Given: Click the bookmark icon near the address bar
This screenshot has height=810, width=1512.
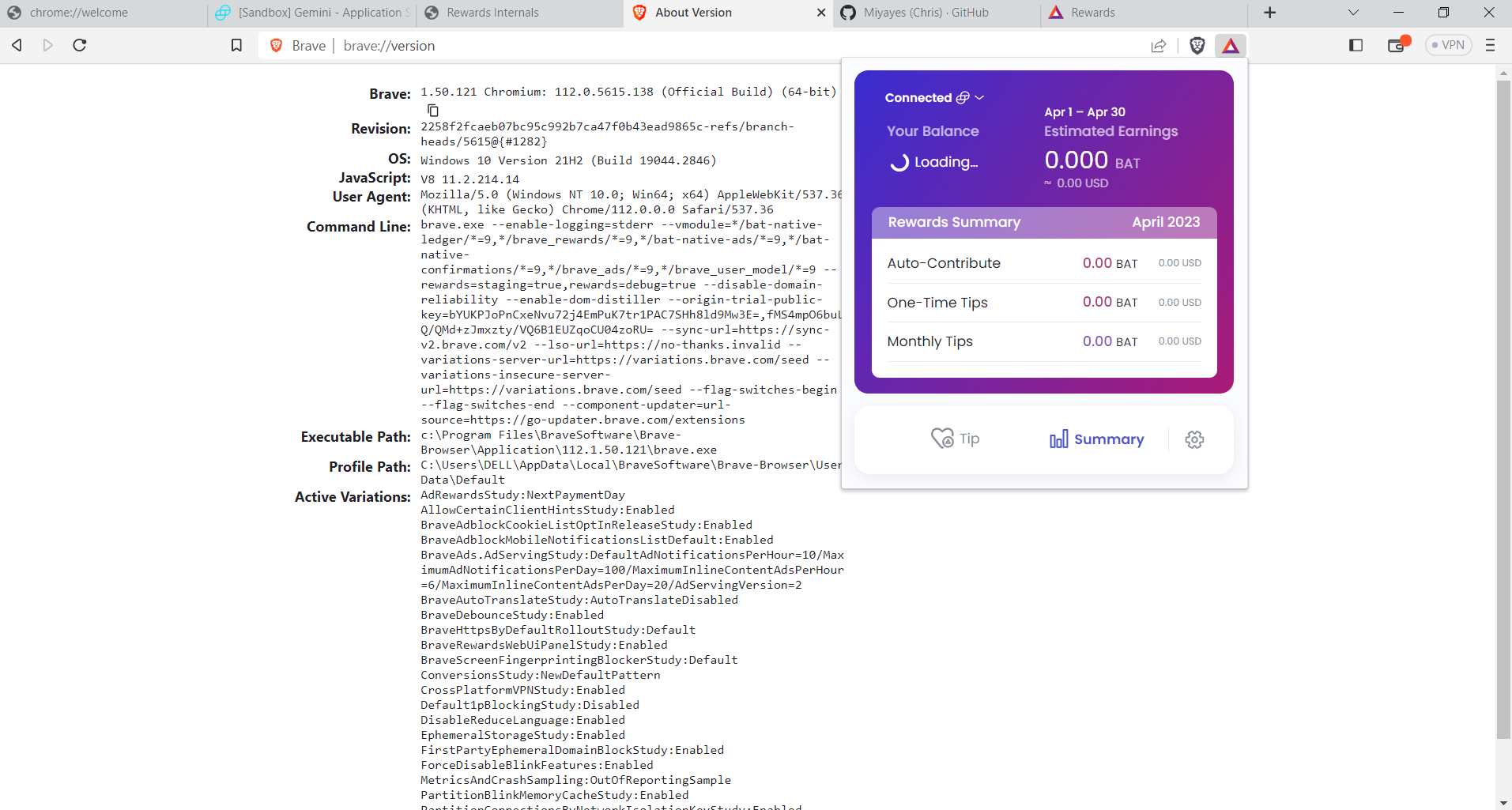Looking at the screenshot, I should [236, 45].
